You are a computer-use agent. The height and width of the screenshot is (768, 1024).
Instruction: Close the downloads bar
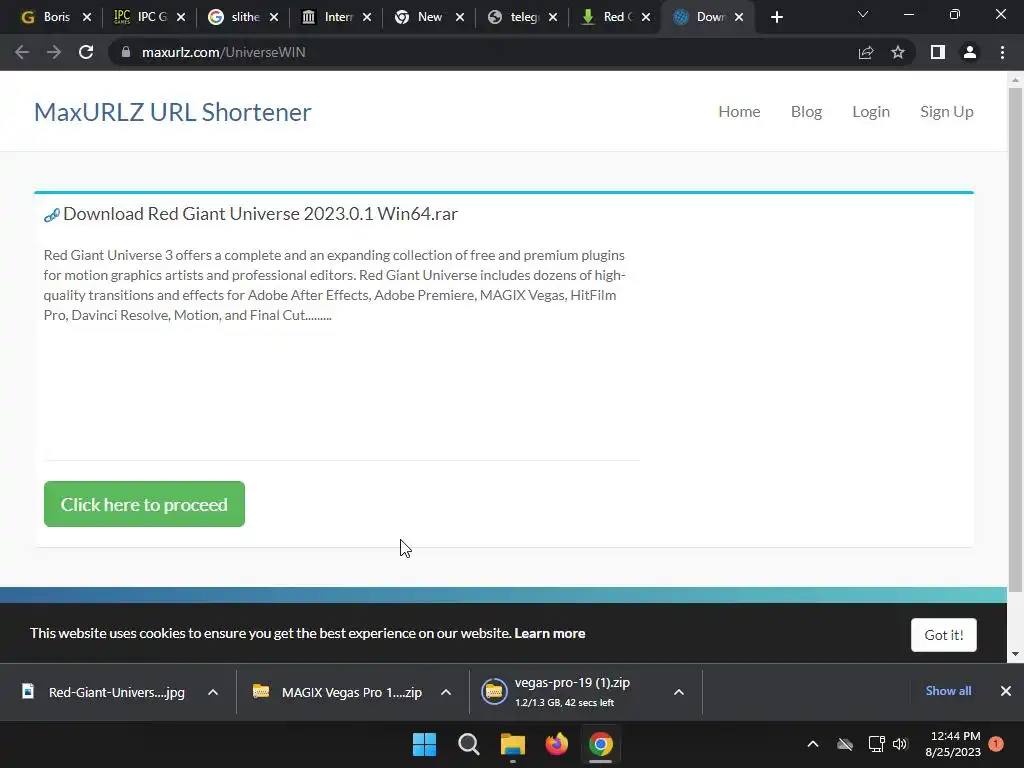[1006, 691]
